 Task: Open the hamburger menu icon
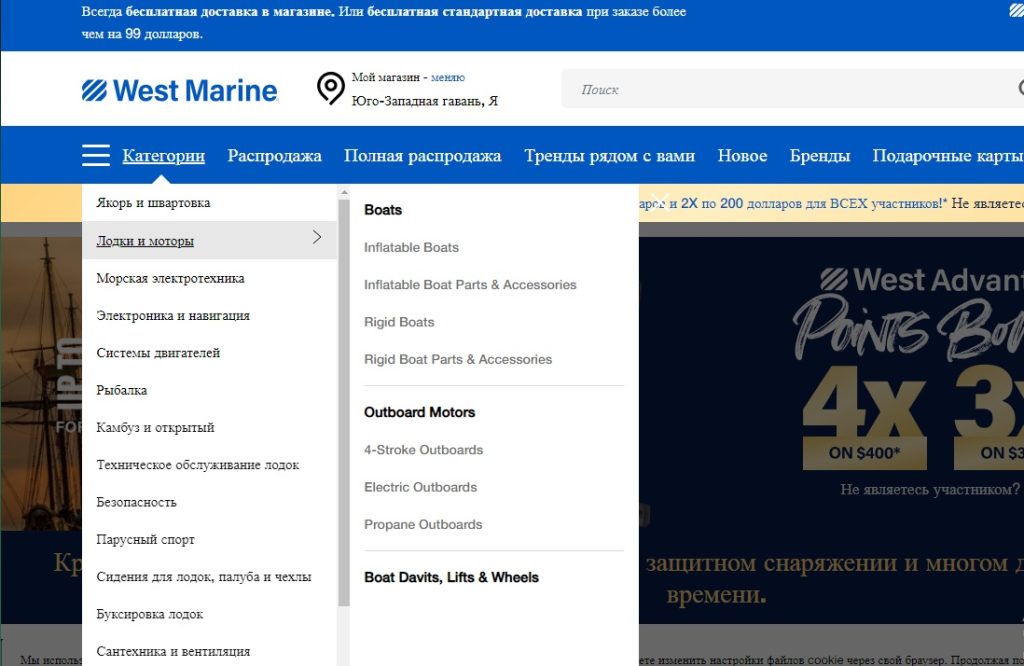[95, 155]
